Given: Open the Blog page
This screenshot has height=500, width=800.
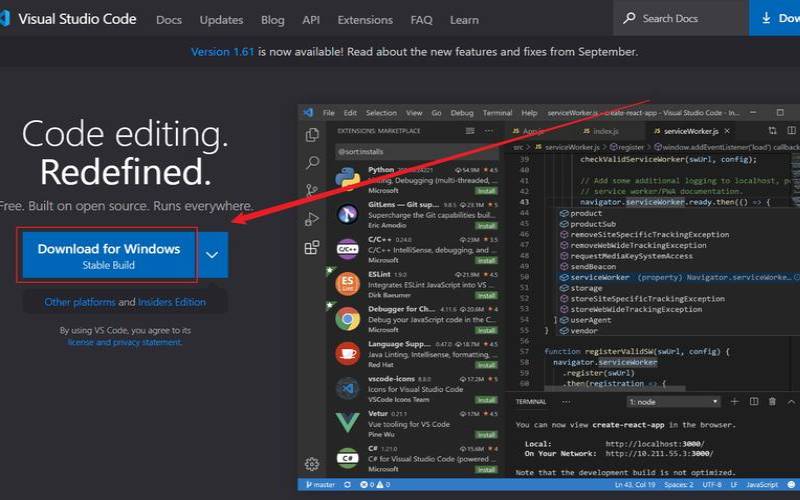Looking at the screenshot, I should [x=272, y=20].
